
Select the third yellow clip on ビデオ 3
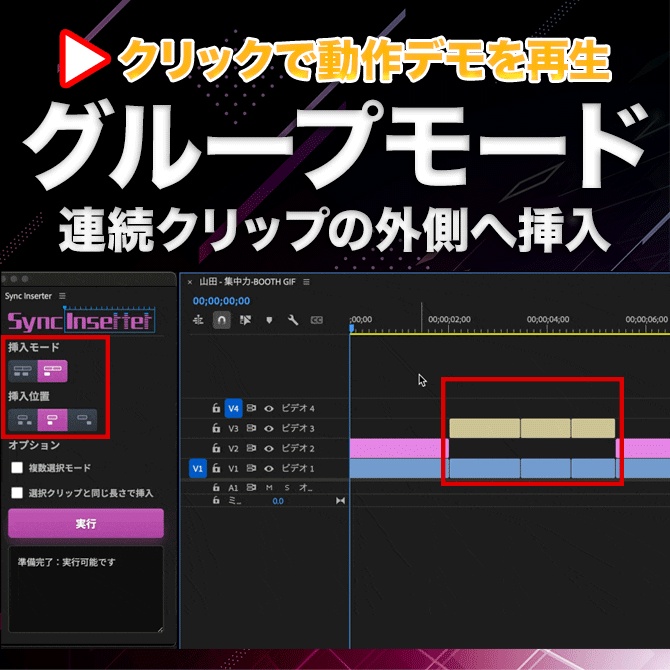click(593, 428)
